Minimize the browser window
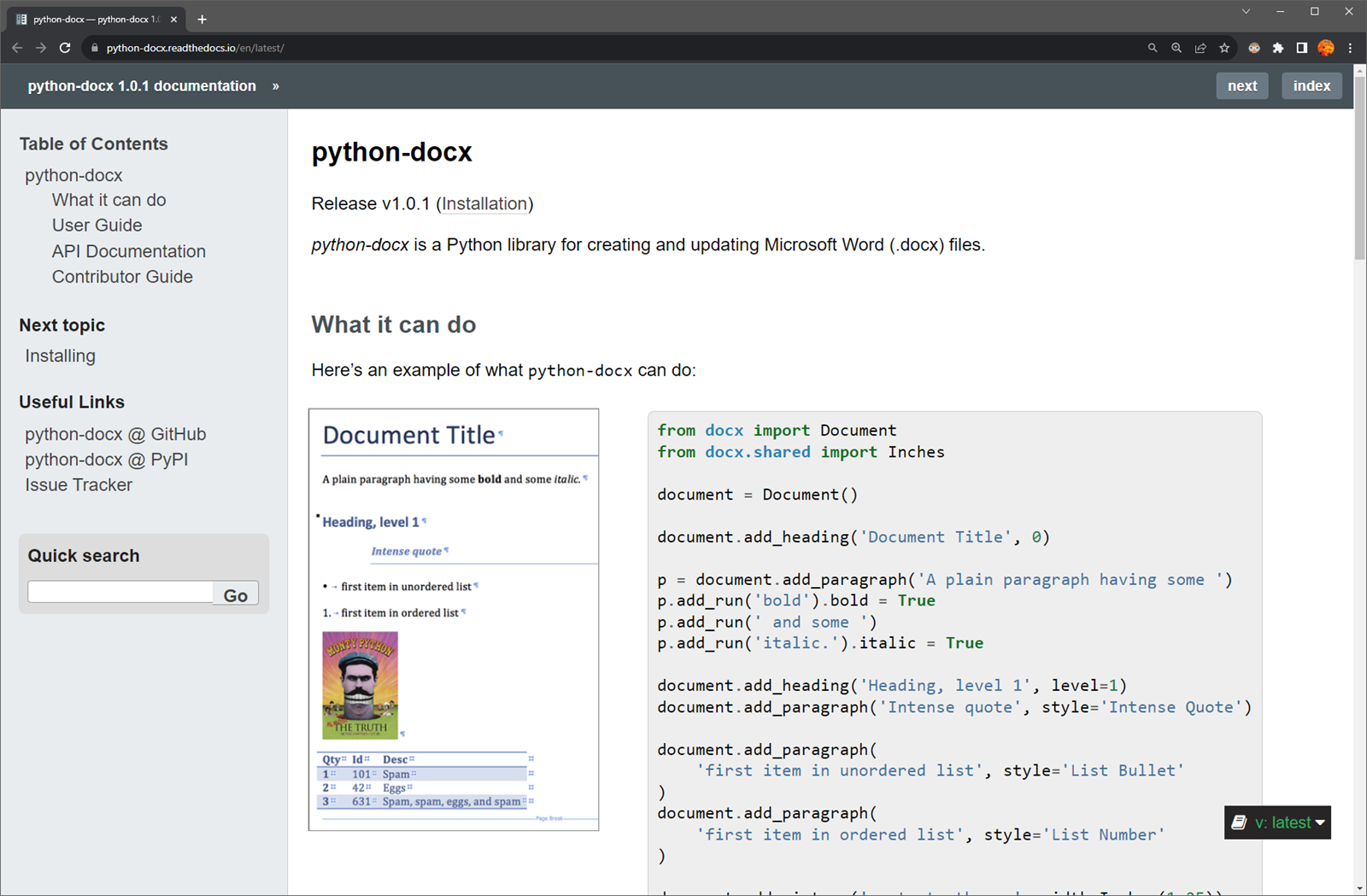The height and width of the screenshot is (896, 1367). 1280,11
